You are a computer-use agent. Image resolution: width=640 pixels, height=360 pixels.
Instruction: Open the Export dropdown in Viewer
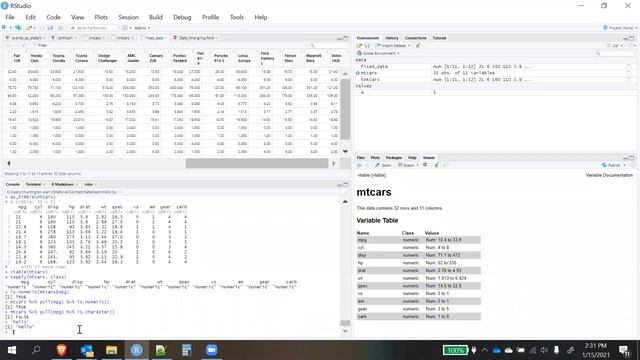408,165
